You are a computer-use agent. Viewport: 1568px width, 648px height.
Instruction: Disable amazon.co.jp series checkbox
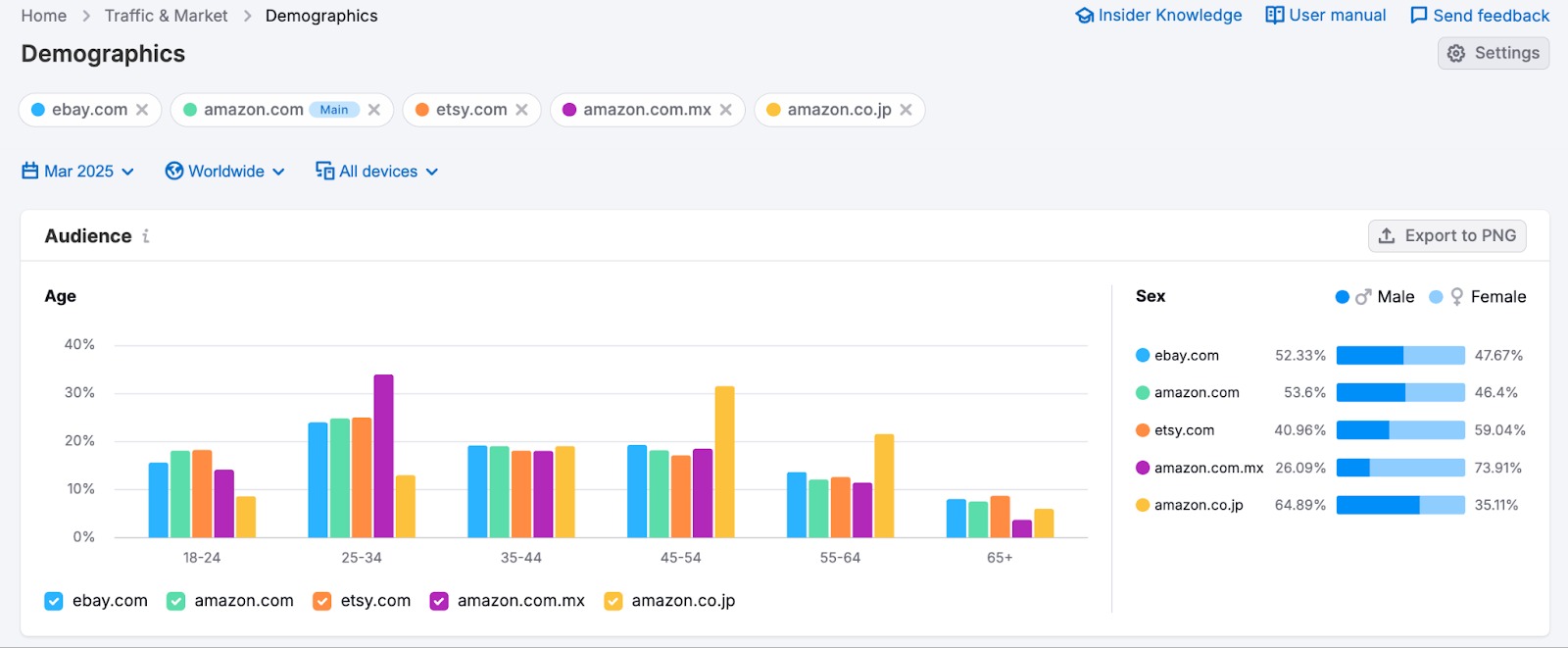613,601
